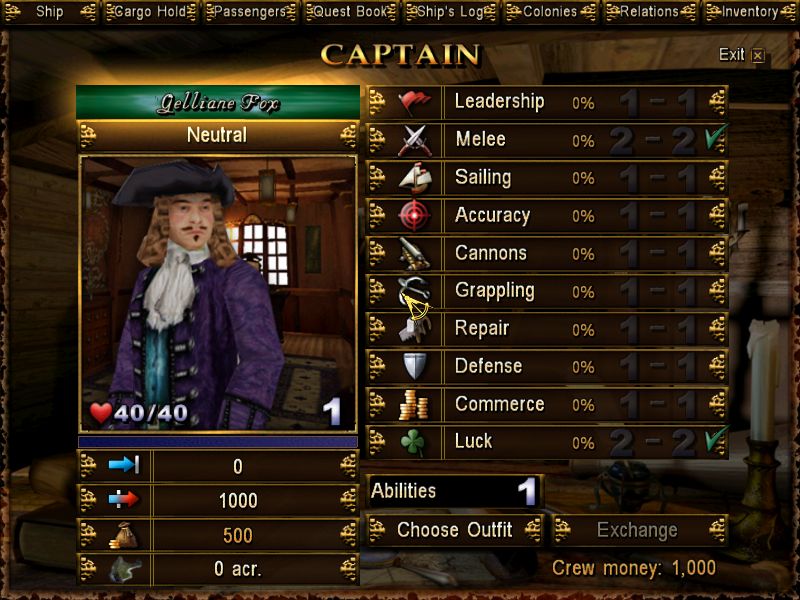800x600 pixels.
Task: Switch to the Quest Book tab
Action: pyautogui.click(x=350, y=12)
